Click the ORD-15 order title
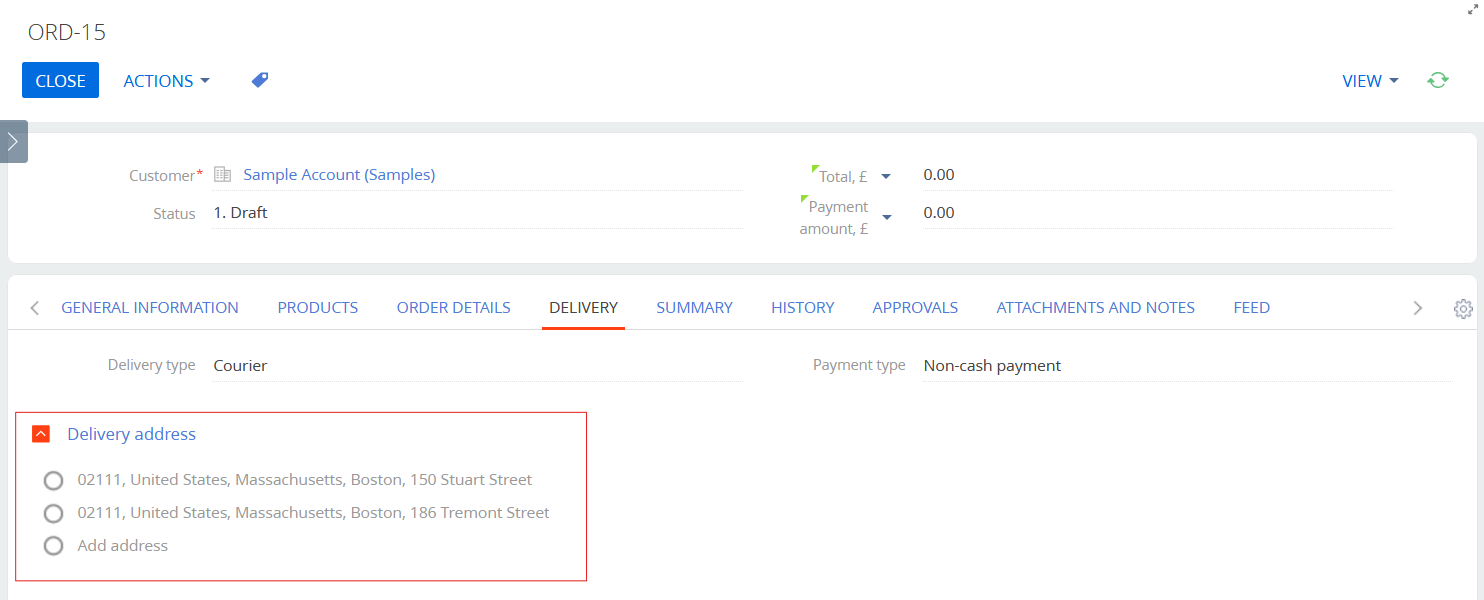Image resolution: width=1484 pixels, height=600 pixels. [67, 32]
